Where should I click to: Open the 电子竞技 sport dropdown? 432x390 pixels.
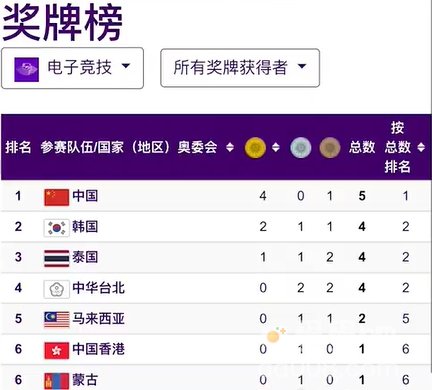pos(72,68)
